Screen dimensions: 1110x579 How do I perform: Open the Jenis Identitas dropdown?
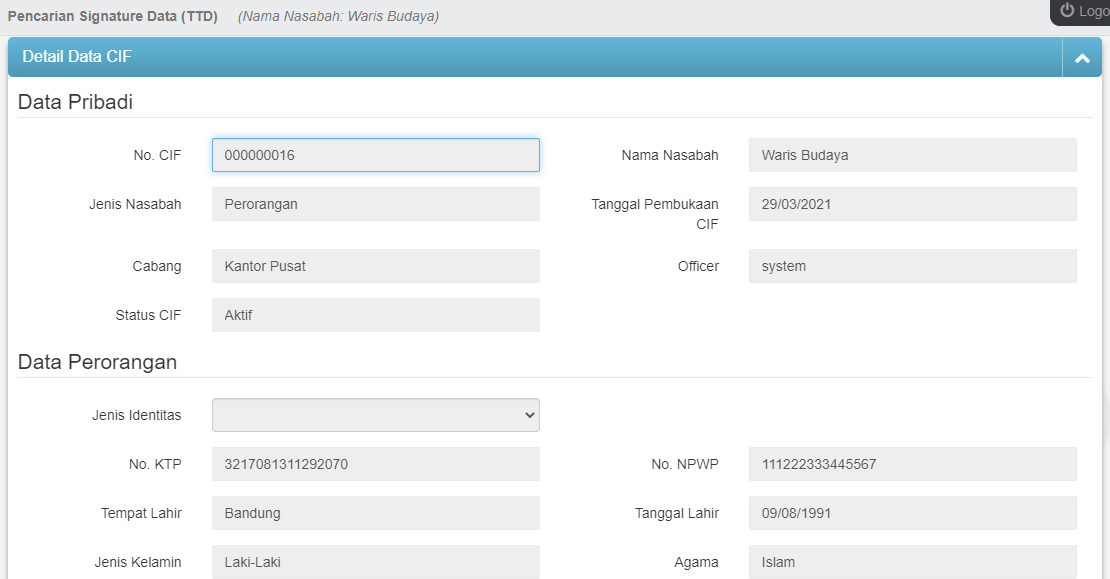click(375, 415)
